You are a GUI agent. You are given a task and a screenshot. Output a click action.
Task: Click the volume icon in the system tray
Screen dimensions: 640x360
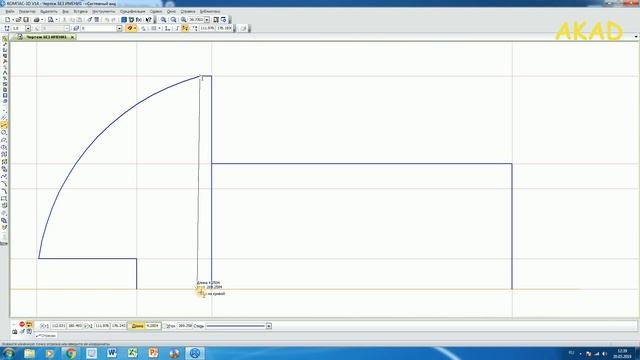604,353
